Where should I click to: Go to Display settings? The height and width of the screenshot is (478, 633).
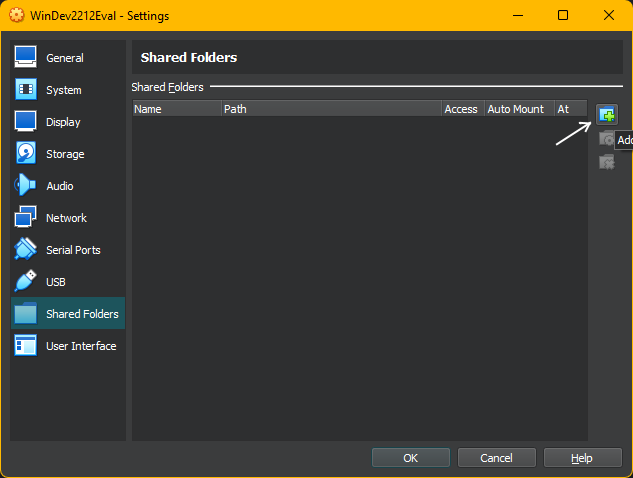click(x=68, y=121)
